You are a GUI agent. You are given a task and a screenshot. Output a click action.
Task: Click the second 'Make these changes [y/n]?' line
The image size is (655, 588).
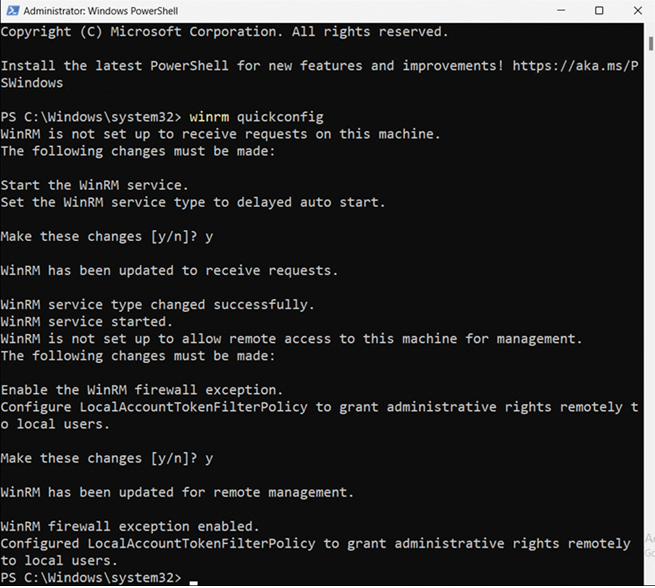(107, 459)
